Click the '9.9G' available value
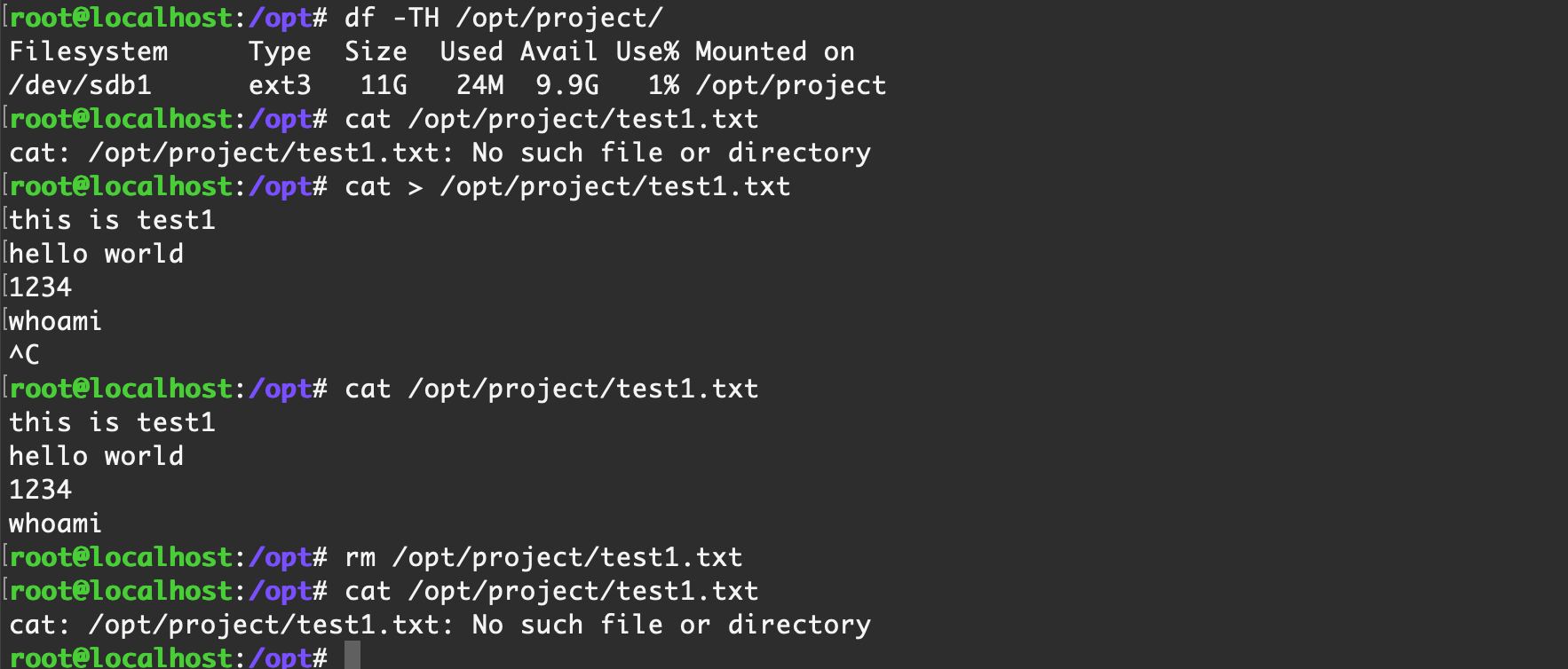1568x669 pixels. click(x=566, y=85)
